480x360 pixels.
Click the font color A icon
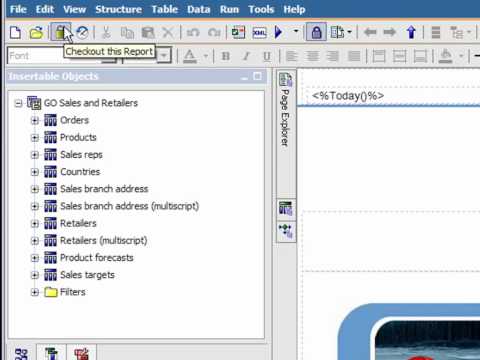tap(190, 56)
